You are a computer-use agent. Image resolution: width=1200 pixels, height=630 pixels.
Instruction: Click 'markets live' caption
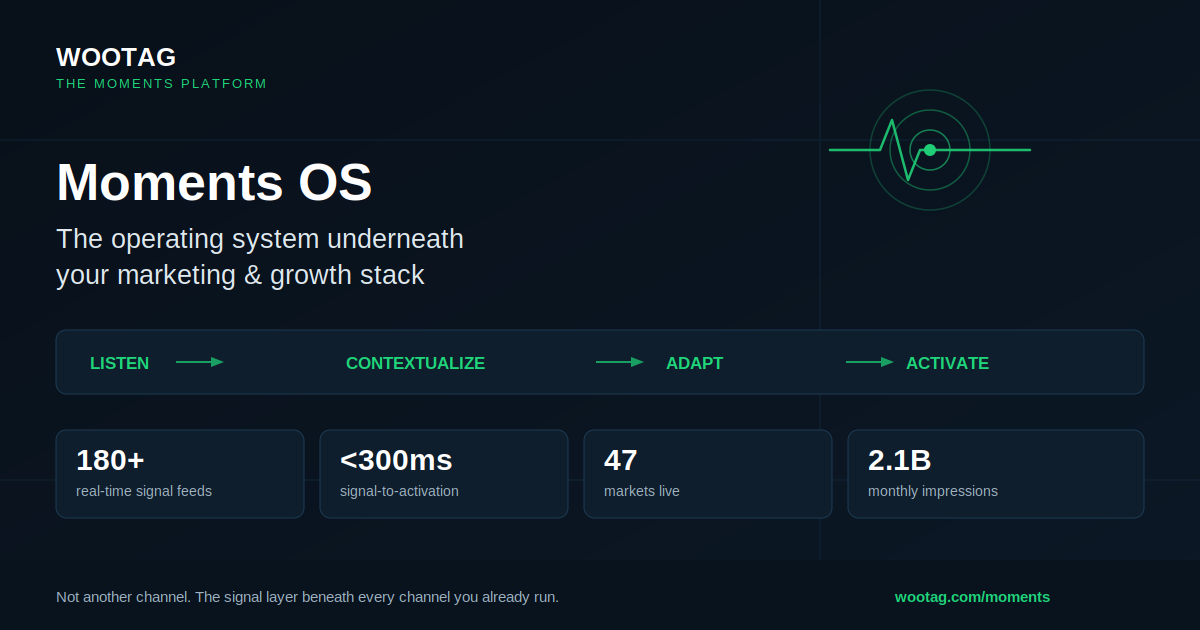642,491
